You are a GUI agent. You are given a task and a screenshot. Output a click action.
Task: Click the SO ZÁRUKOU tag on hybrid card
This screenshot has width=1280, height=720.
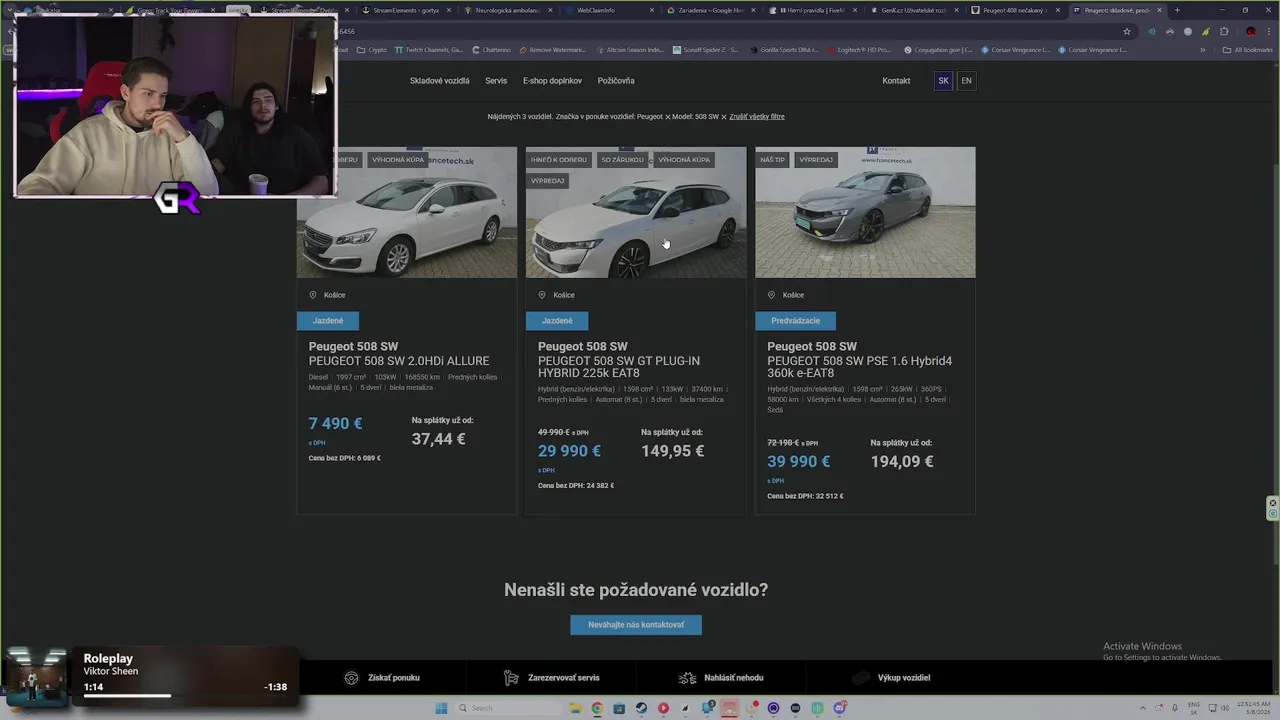click(623, 160)
